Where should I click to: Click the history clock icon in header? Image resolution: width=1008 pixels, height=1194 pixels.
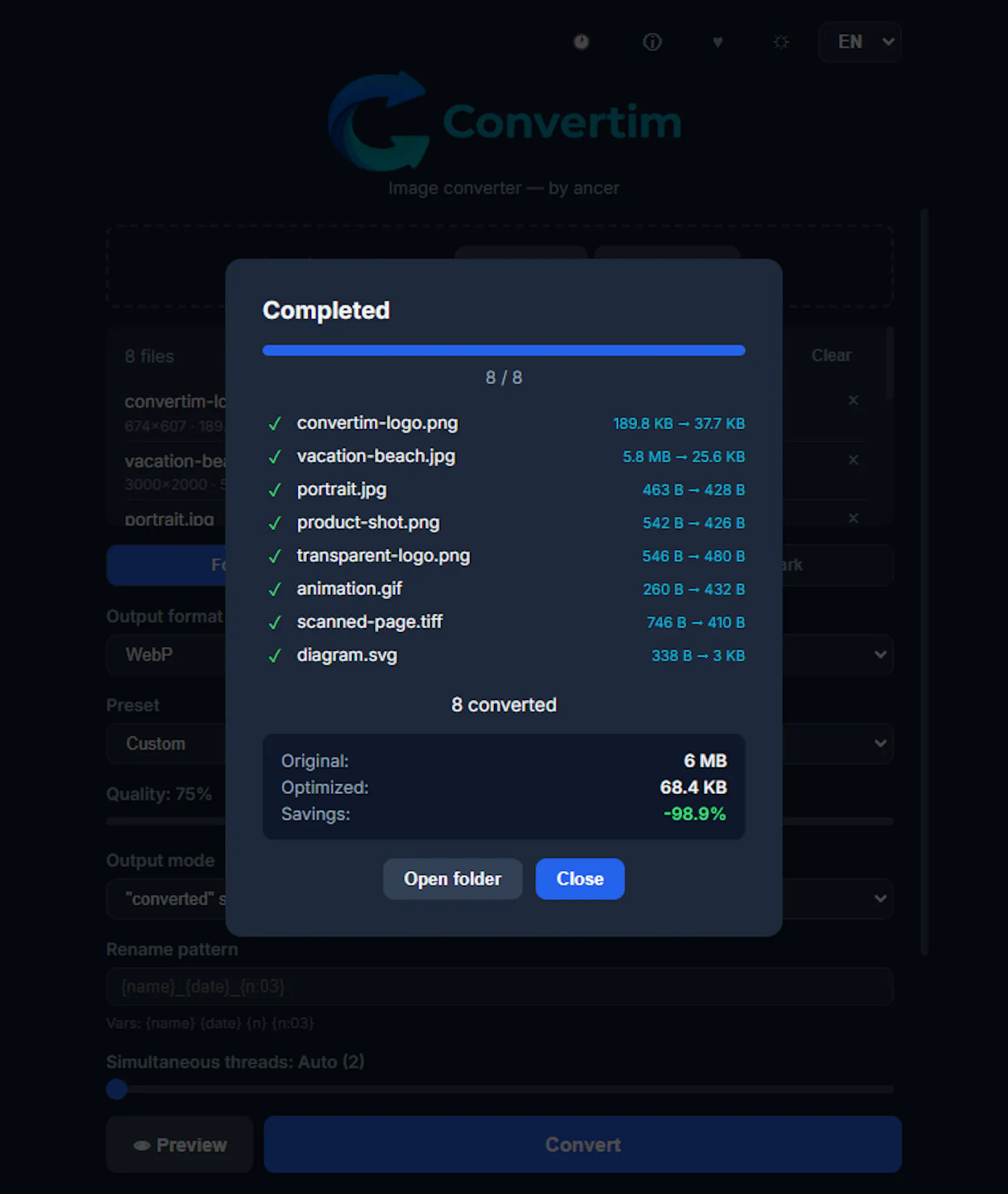pyautogui.click(x=581, y=42)
